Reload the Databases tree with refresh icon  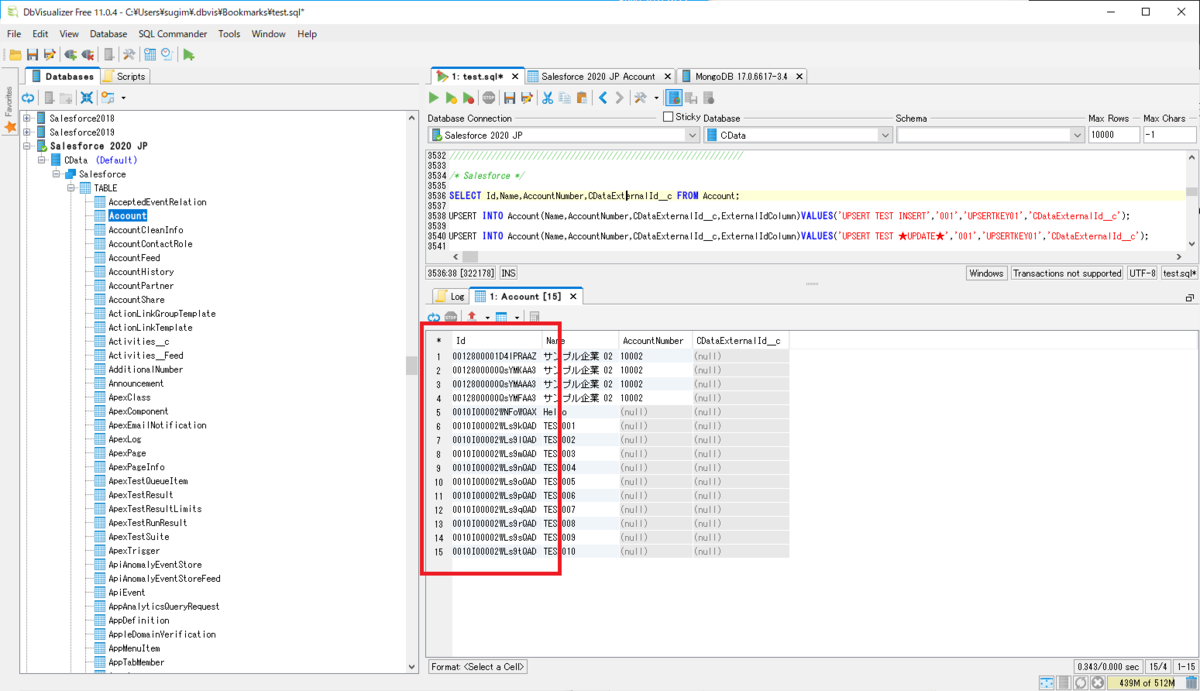tap(28, 98)
